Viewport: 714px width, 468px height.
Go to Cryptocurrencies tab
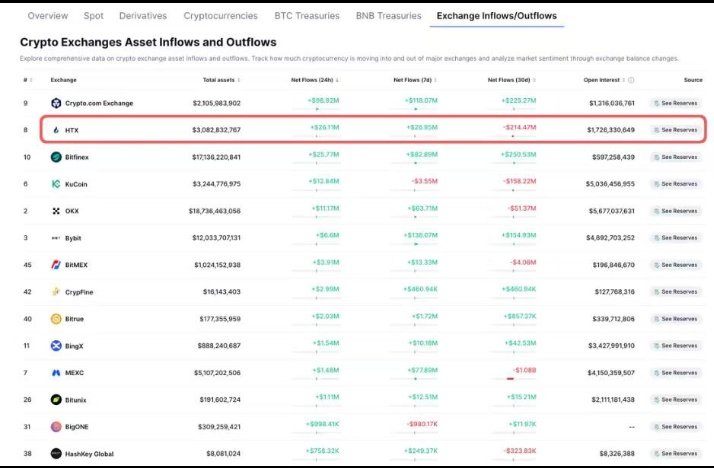220,16
